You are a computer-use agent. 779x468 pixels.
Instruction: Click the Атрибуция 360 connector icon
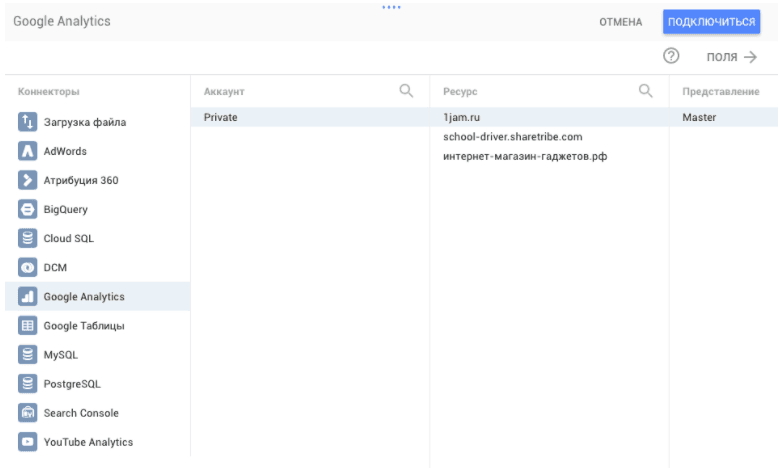[27, 180]
